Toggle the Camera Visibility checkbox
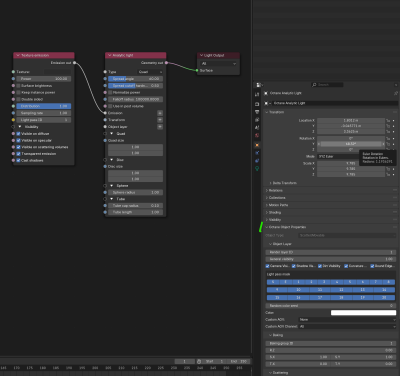The image size is (400, 376). coord(267,266)
